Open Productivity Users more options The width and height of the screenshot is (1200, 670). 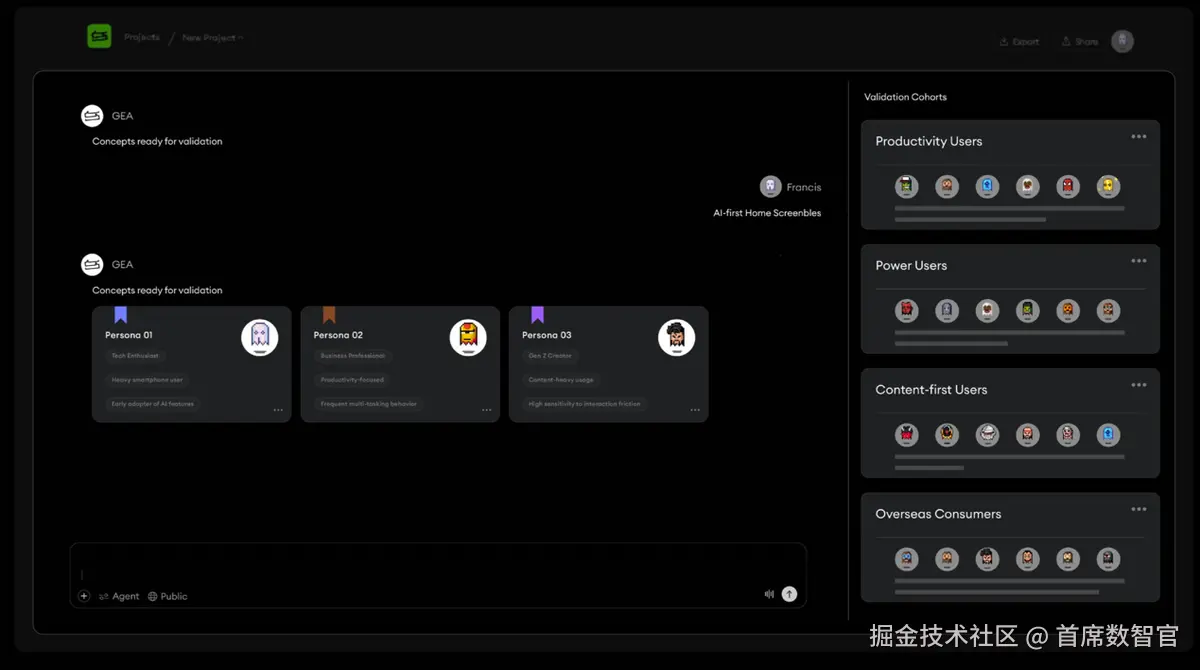click(1139, 137)
